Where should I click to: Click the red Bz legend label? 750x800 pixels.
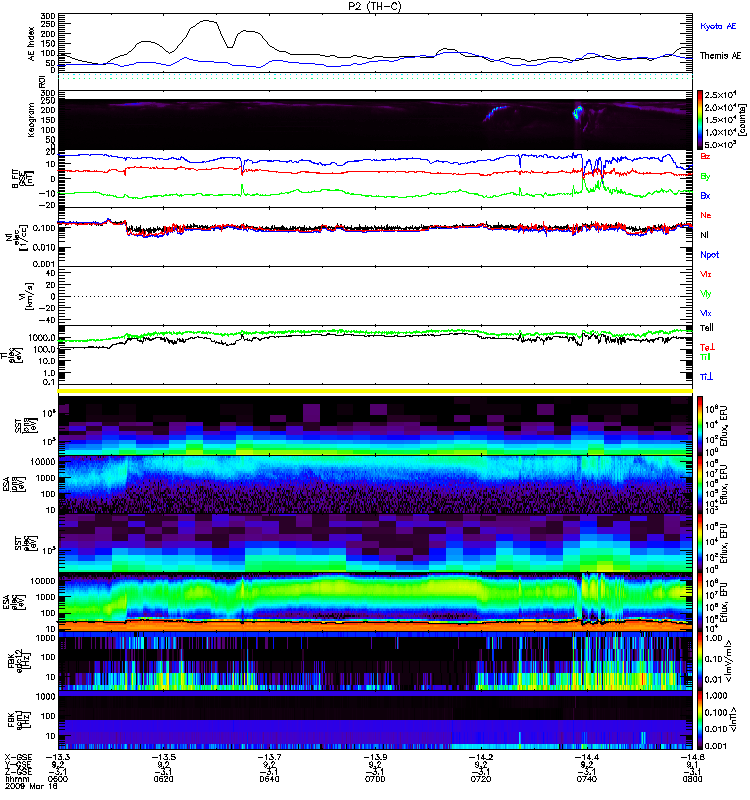click(705, 156)
